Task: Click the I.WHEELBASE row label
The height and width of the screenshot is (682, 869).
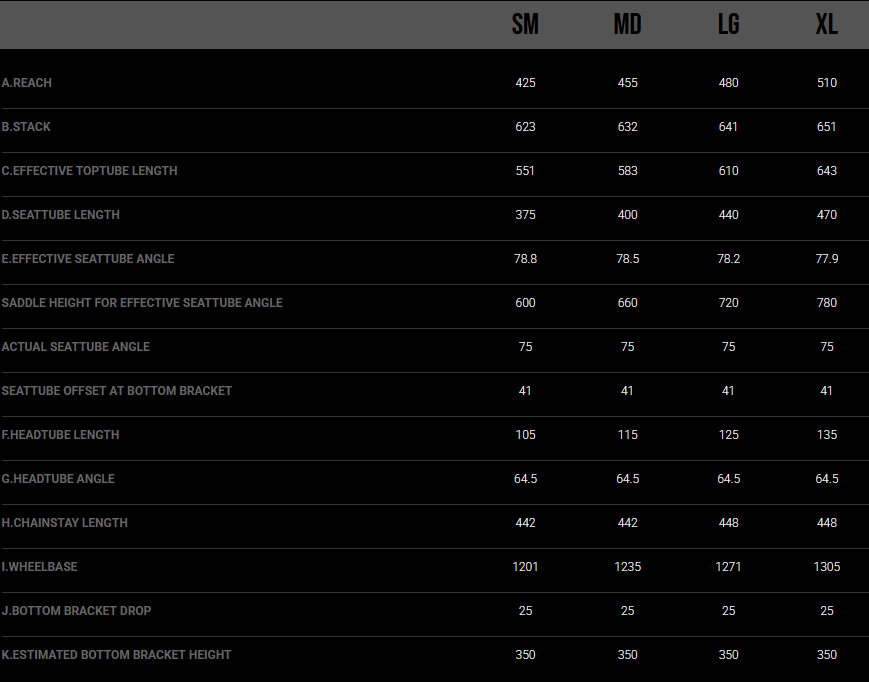Action: coord(40,567)
